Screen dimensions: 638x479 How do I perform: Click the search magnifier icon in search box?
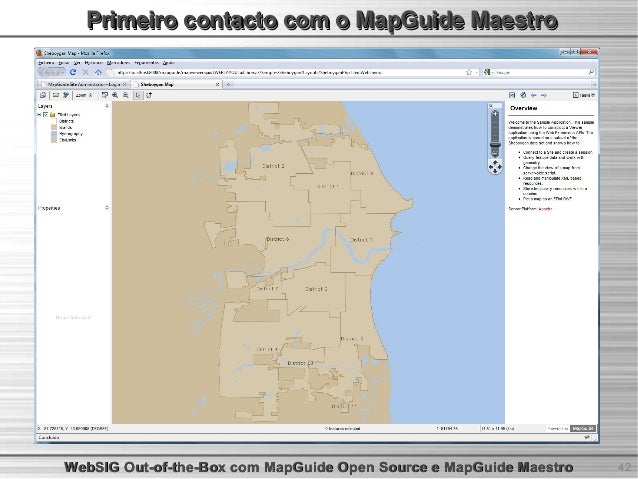(x=591, y=72)
